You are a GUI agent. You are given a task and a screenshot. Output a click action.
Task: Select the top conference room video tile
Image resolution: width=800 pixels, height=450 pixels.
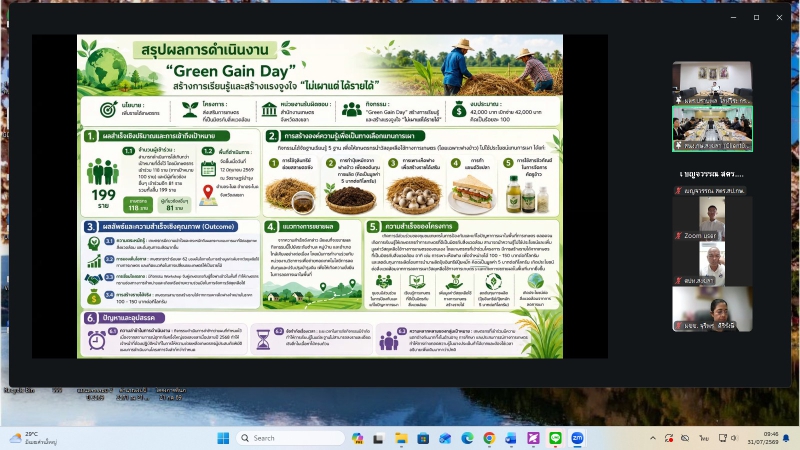[x=712, y=83]
